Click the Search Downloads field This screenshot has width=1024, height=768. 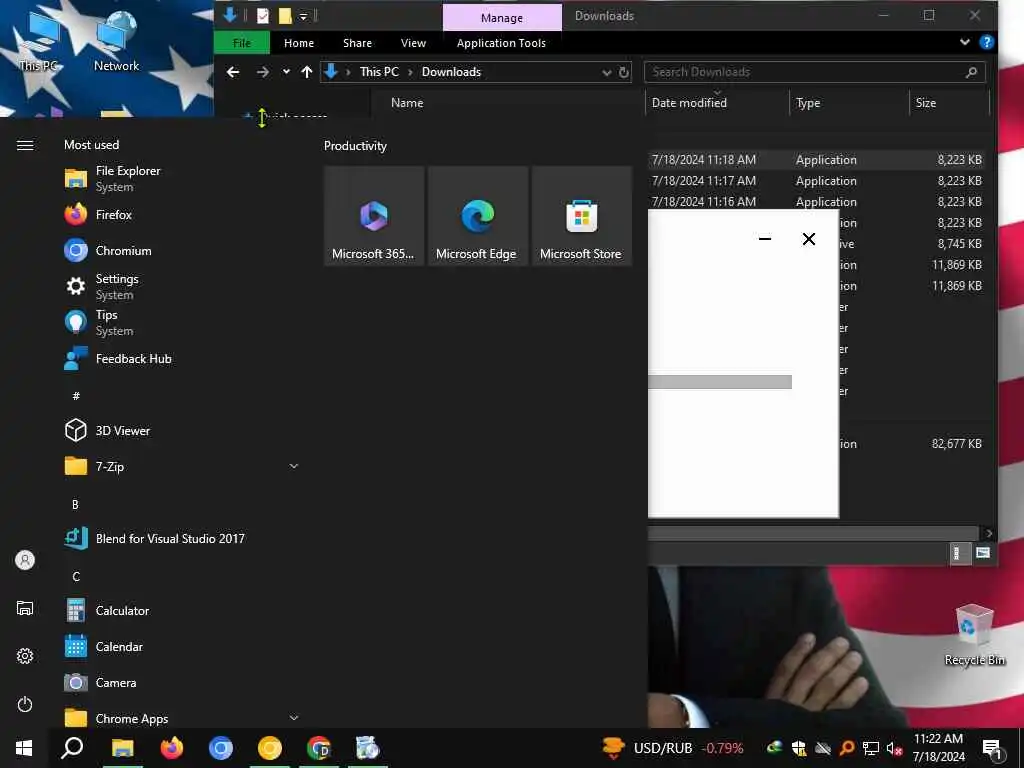coord(814,72)
